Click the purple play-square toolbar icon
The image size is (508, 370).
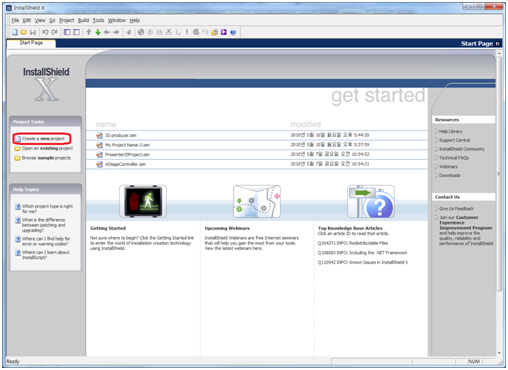point(224,32)
